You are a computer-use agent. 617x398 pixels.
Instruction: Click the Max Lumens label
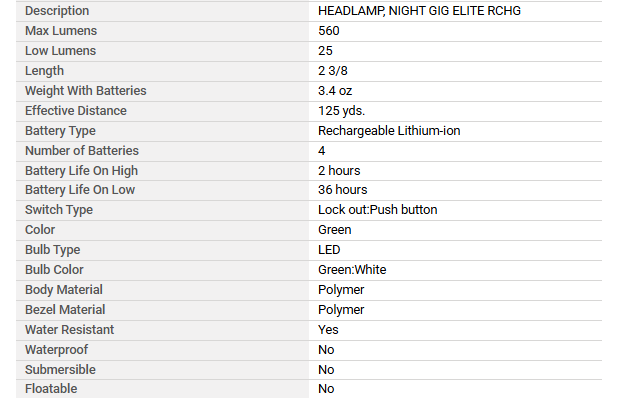pos(61,31)
